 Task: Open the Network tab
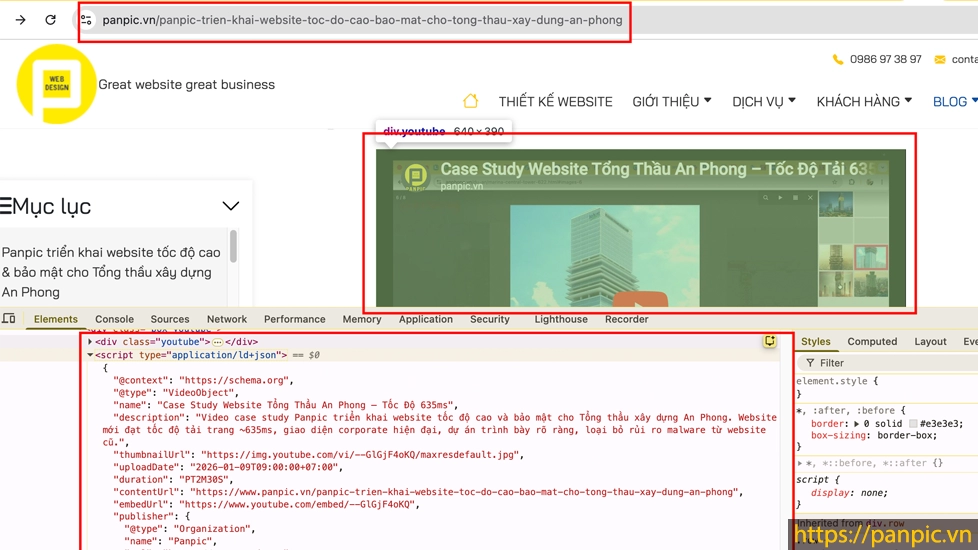(226, 319)
